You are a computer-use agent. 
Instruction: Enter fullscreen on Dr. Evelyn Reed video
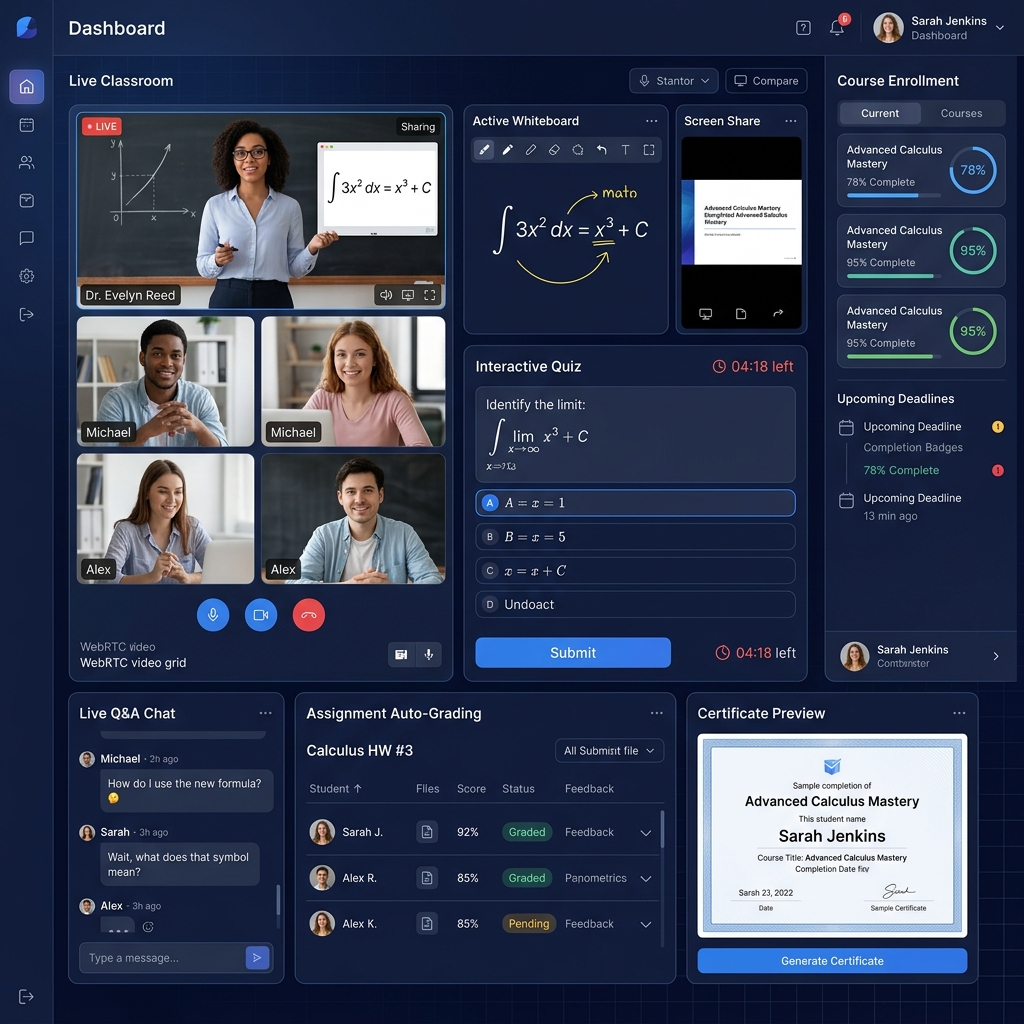point(430,295)
